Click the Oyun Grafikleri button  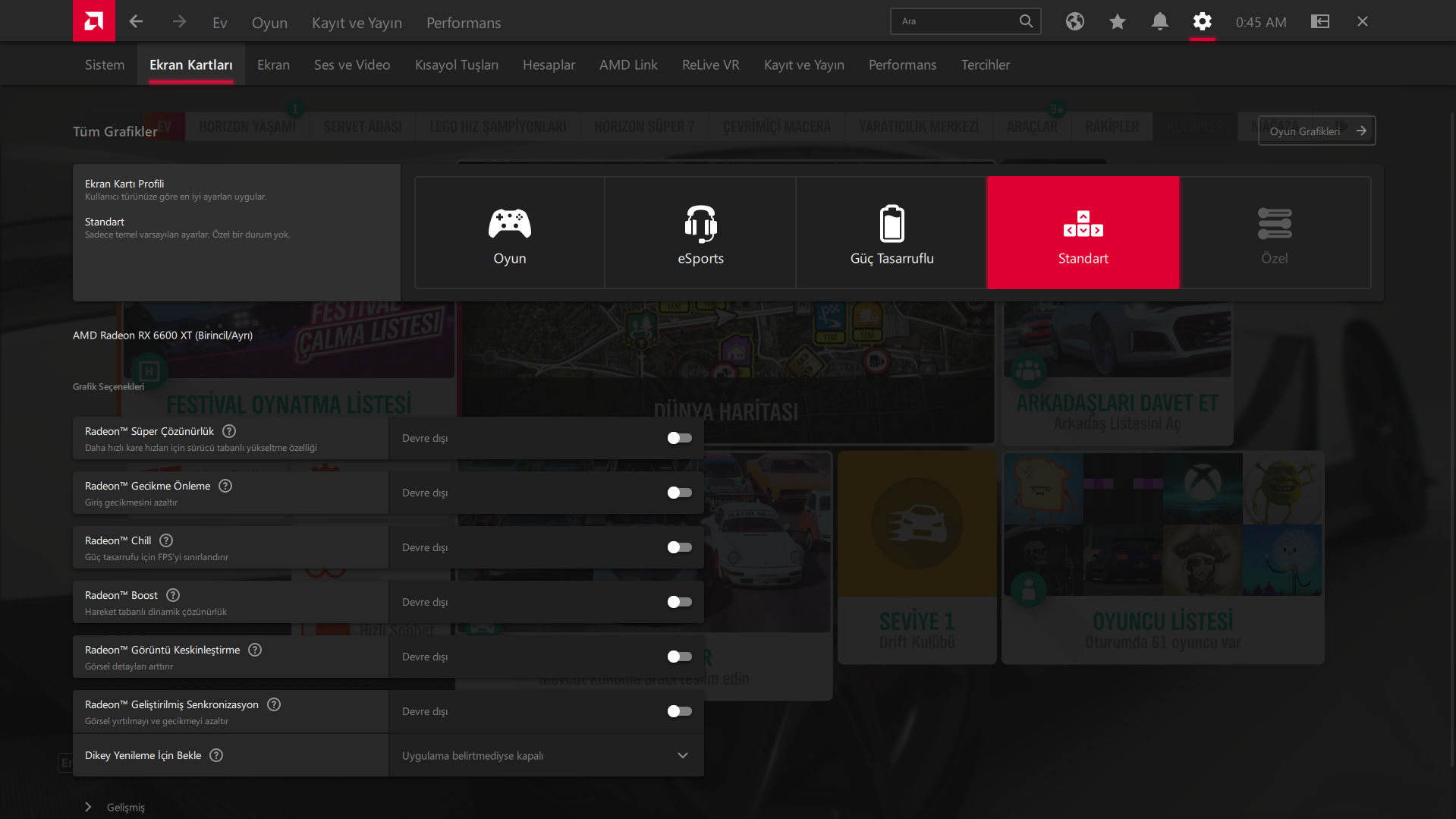tap(1316, 131)
